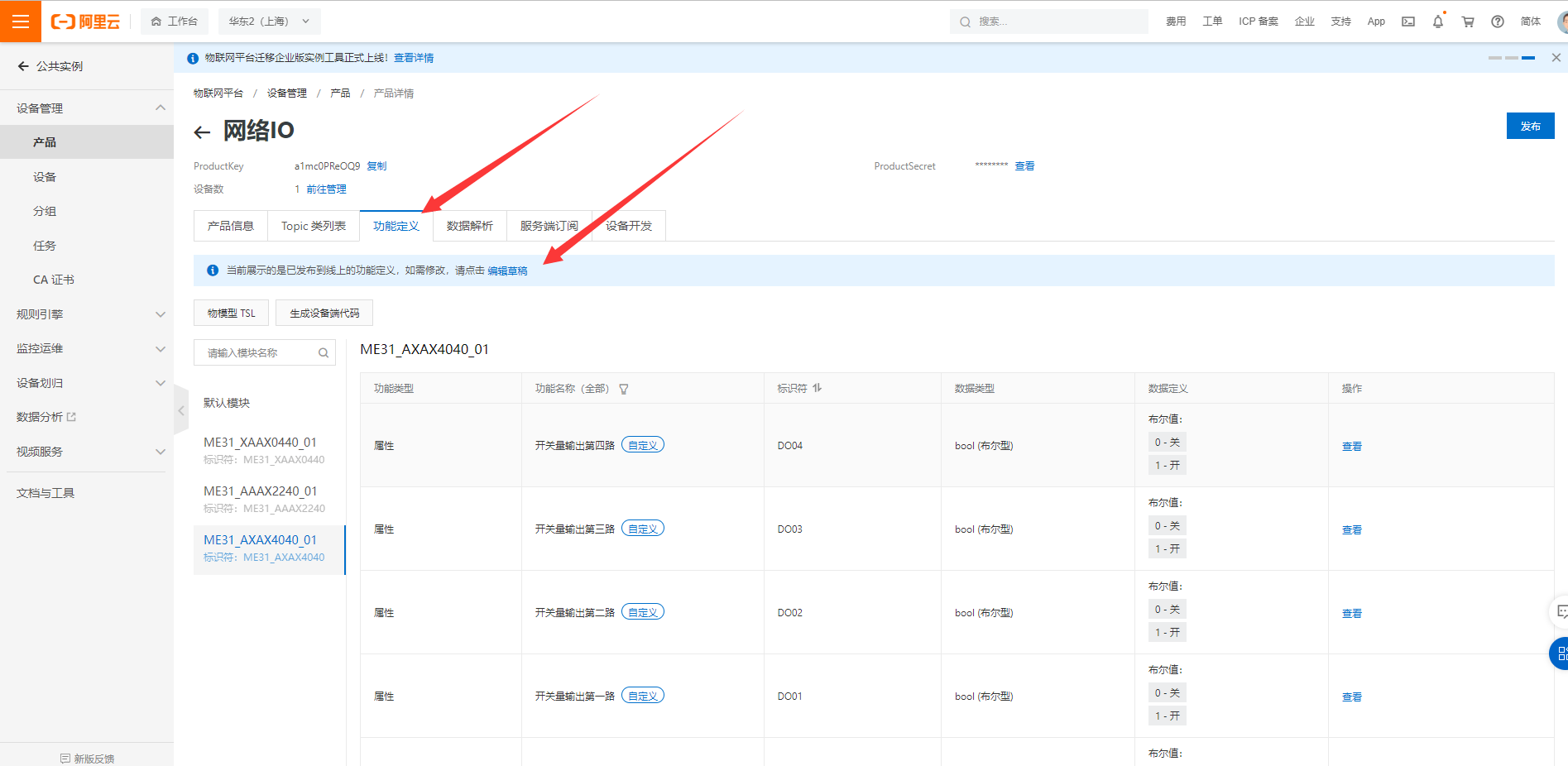Return to 公共实例 via back arrow
1568x766 pixels.
pos(23,66)
